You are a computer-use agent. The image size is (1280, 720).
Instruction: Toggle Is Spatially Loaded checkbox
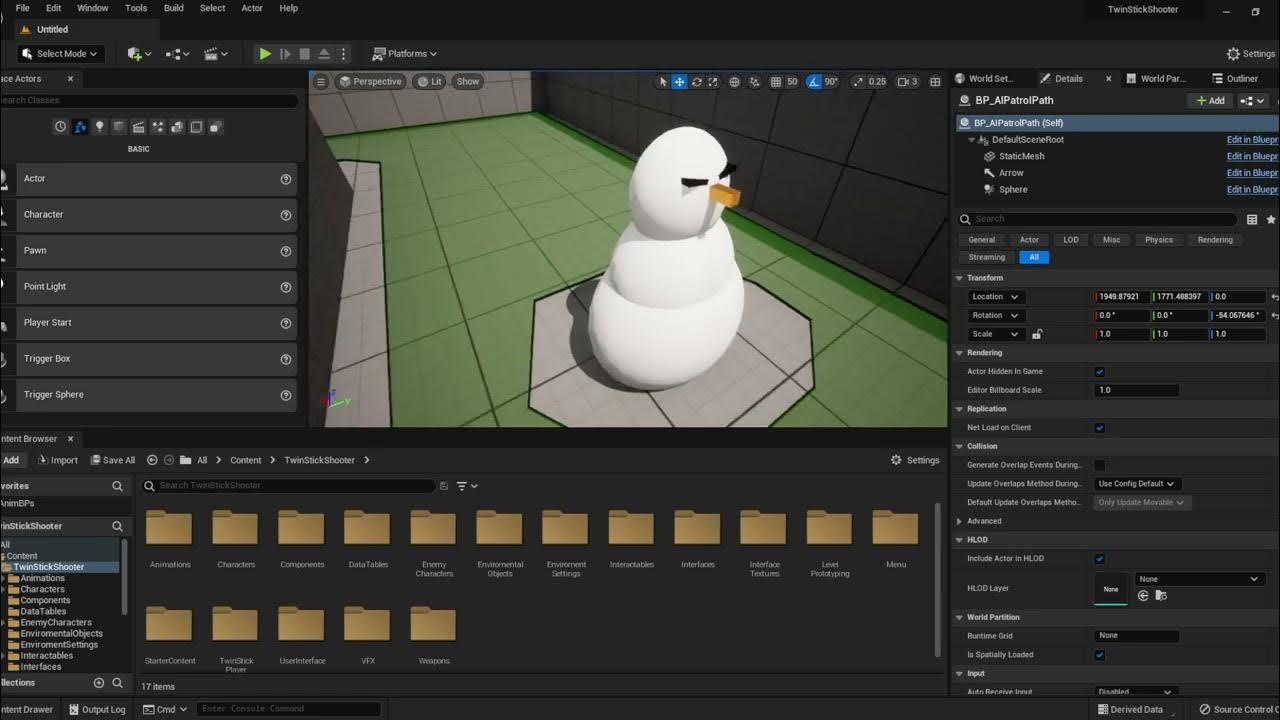pos(1099,655)
